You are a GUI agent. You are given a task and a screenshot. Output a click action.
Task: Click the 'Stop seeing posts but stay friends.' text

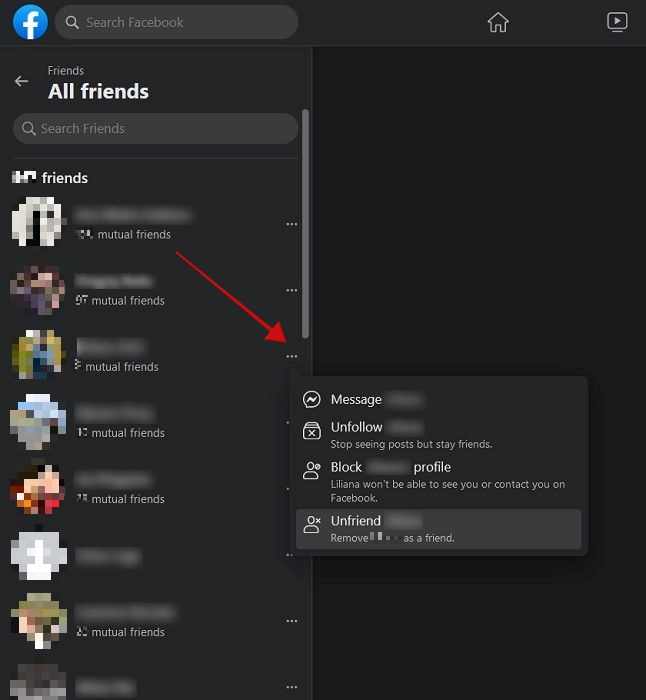click(x=411, y=444)
